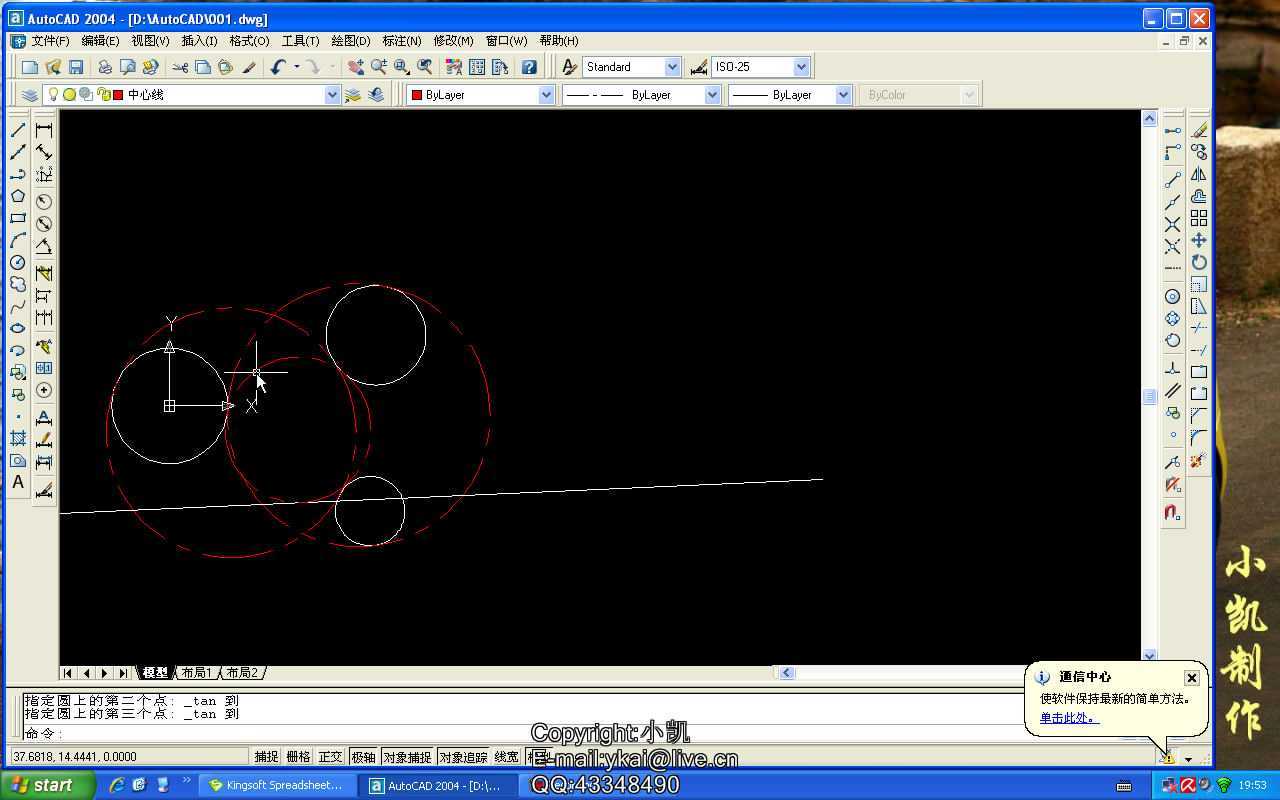The image size is (1280, 800).
Task: Select the Arc draw tool
Action: point(18,240)
